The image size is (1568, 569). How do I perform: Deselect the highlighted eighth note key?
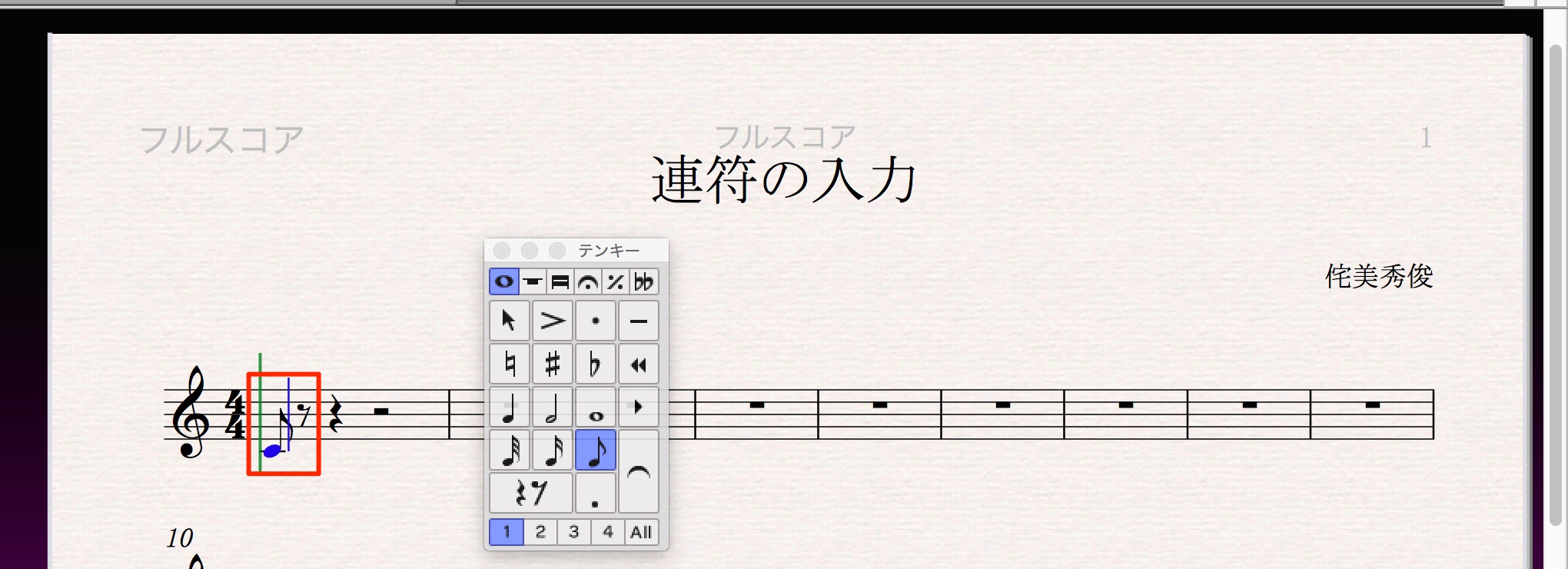click(x=596, y=450)
